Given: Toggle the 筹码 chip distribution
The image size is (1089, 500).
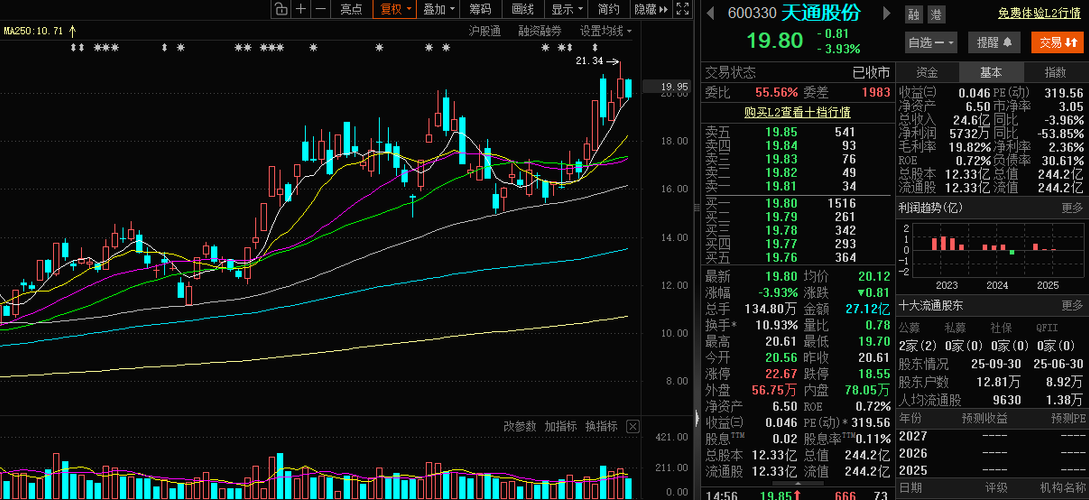Looking at the screenshot, I should coord(480,9).
